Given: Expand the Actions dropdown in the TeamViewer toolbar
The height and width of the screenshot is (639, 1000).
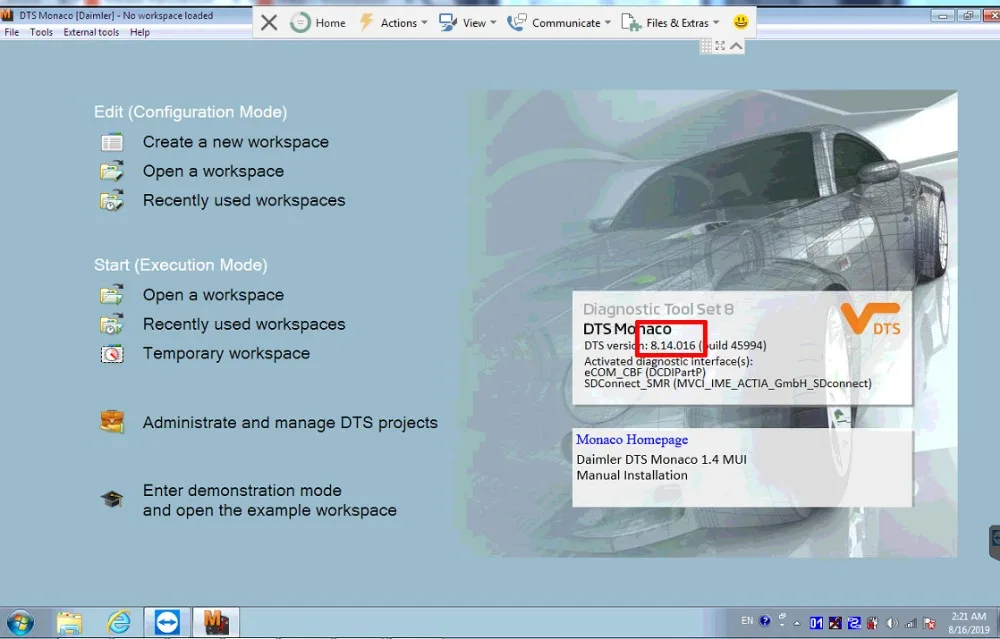Looking at the screenshot, I should [393, 23].
